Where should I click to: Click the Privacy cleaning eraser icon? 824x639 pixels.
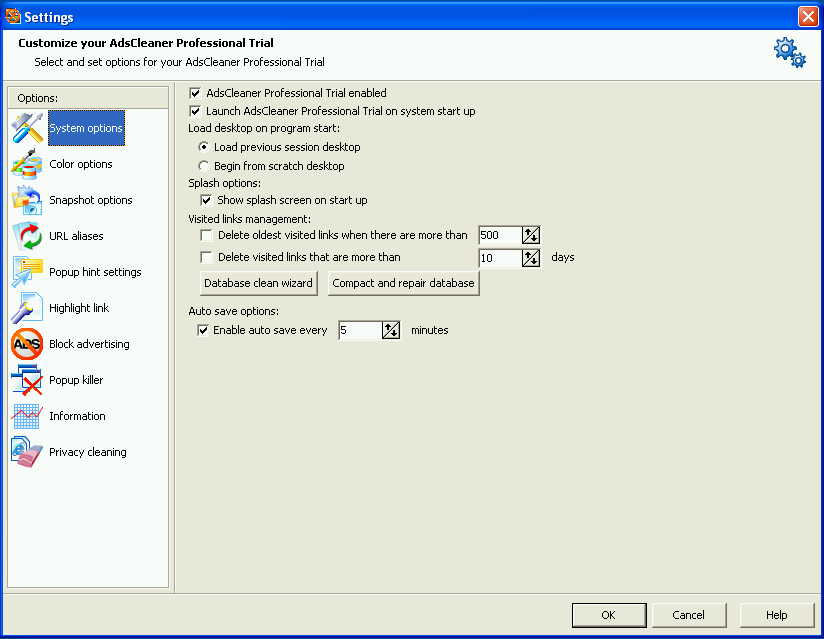27,452
